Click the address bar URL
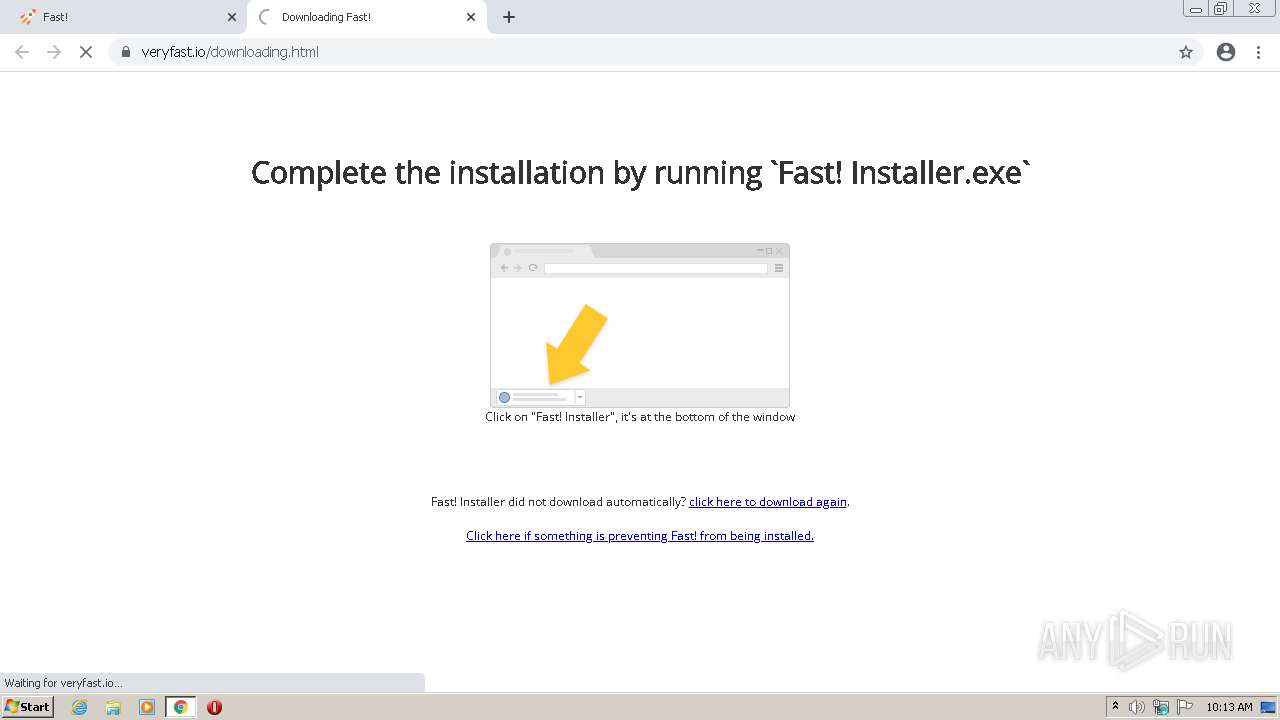Viewport: 1280px width, 720px height. click(230, 52)
